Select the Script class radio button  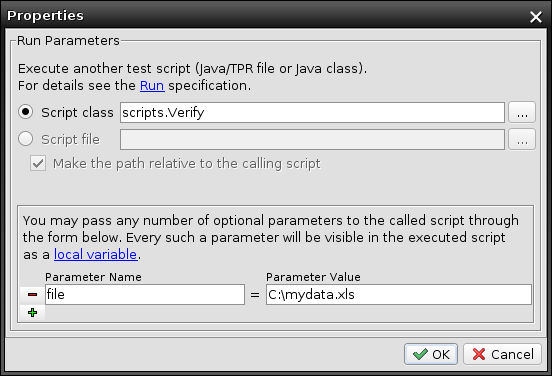pyautogui.click(x=26, y=112)
